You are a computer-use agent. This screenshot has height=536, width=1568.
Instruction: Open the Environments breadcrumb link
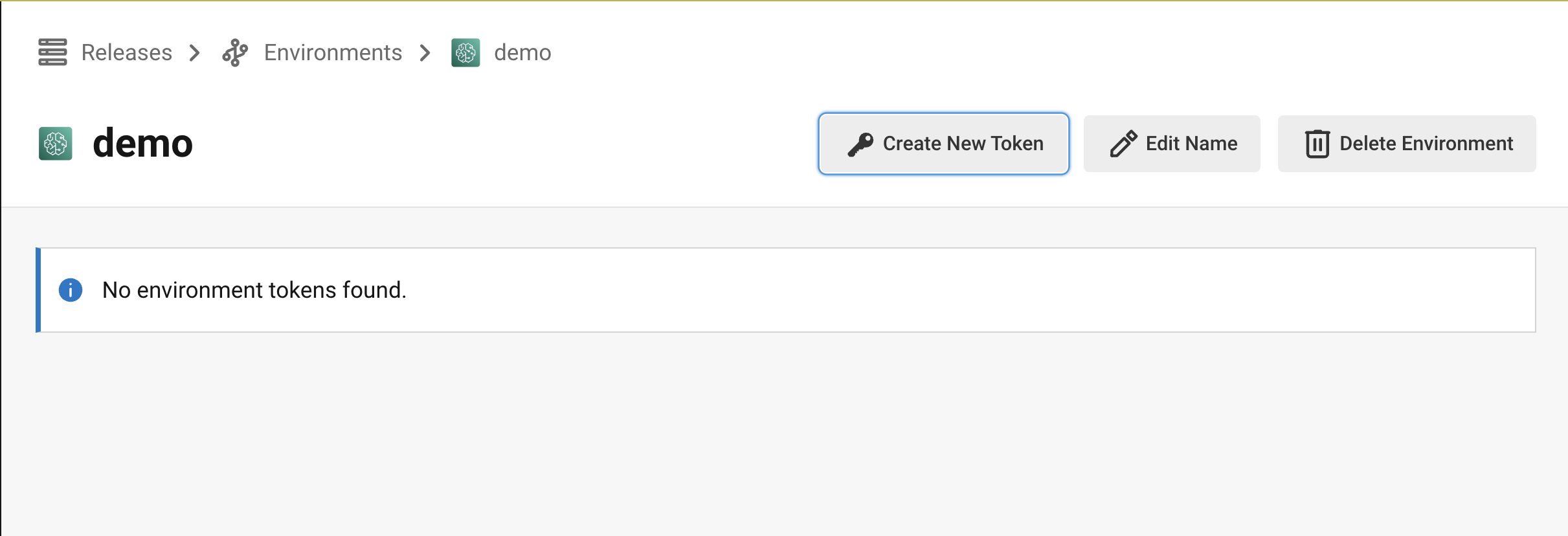[333, 53]
